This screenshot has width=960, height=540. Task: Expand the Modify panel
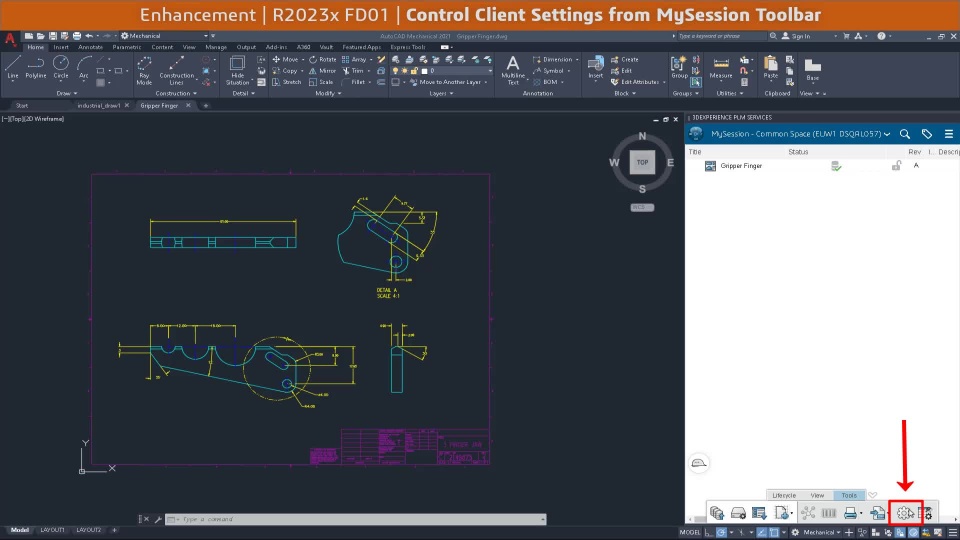tap(328, 94)
